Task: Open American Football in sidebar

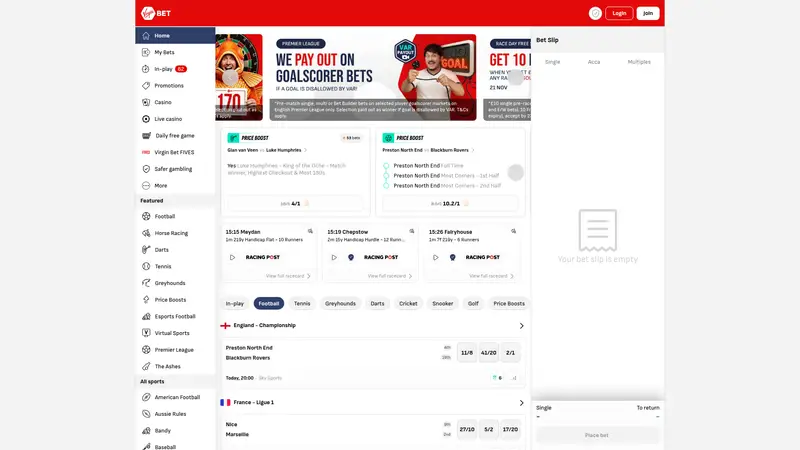Action: [175, 397]
